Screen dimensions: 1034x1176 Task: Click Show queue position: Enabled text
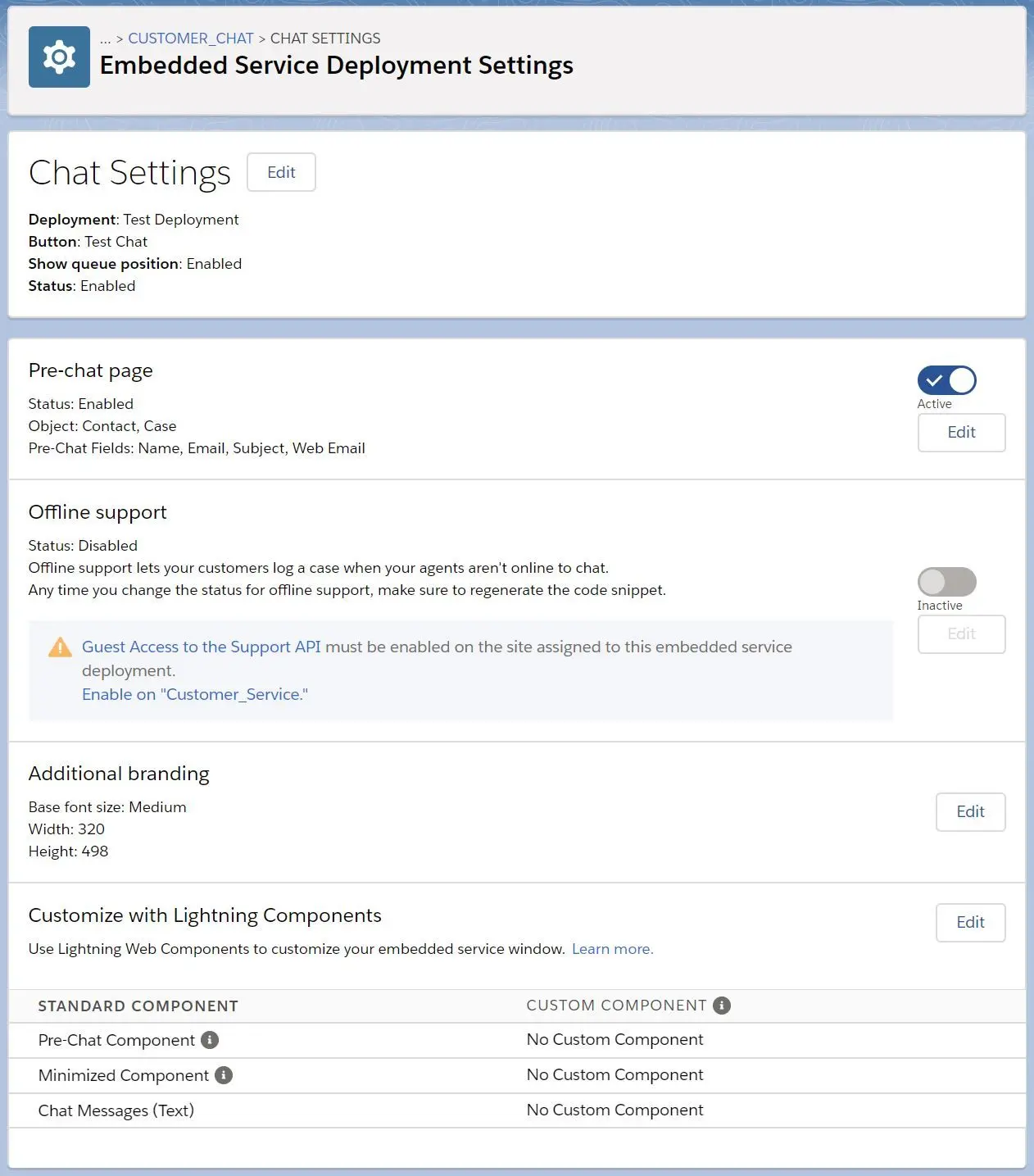(135, 264)
